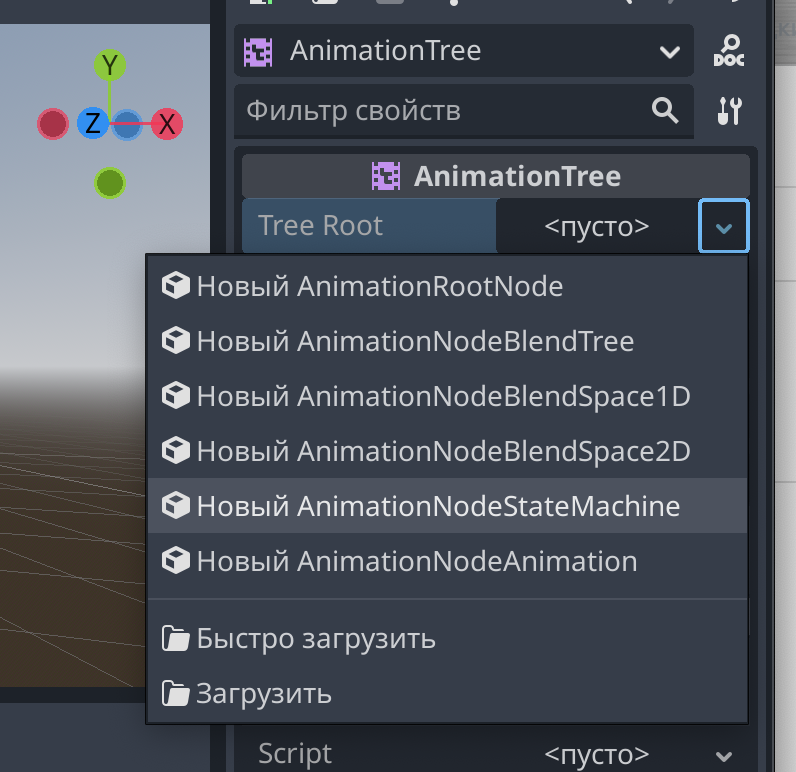
Task: Focus the Фильтр свойств input field
Action: pyautogui.click(x=463, y=111)
